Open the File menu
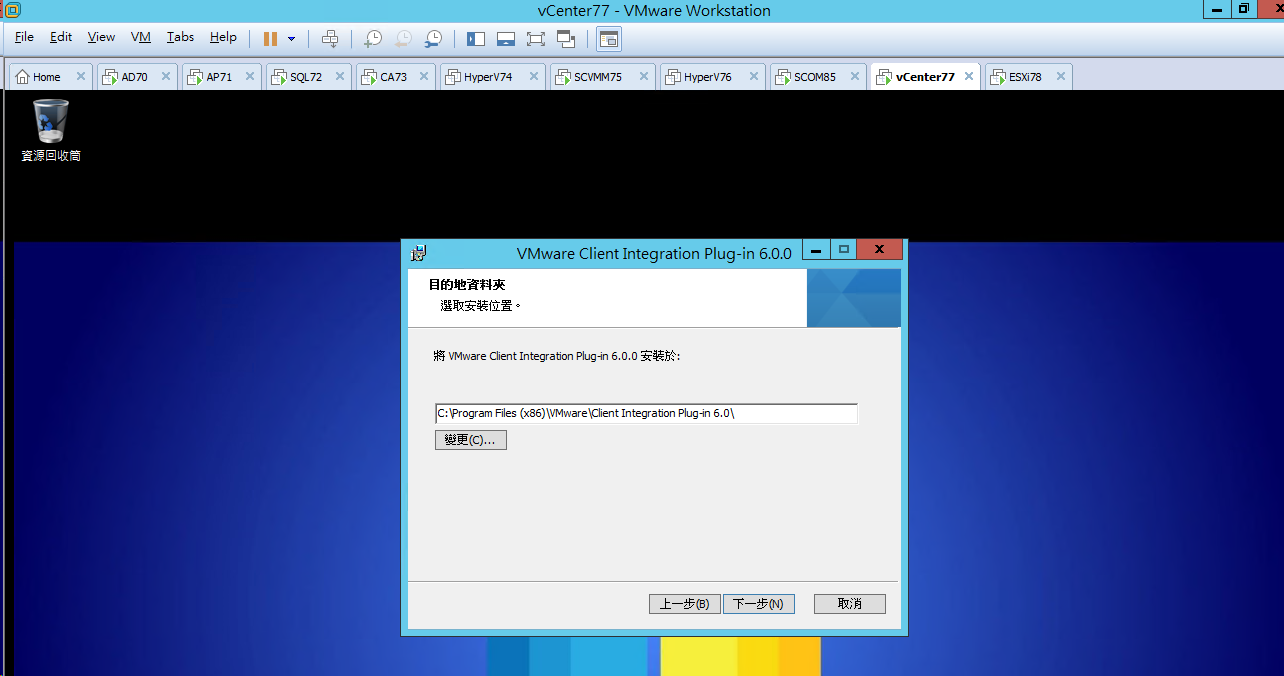 25,37
